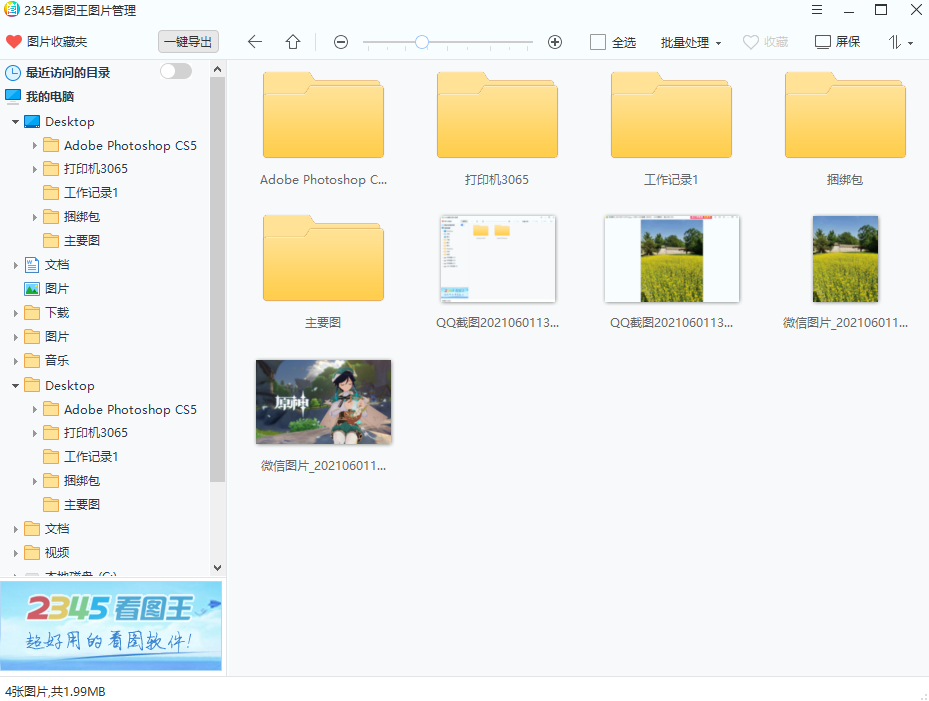Screen dimensions: 929x701
Task: Select 工作记录1 in the folder tree
Action: 91,193
